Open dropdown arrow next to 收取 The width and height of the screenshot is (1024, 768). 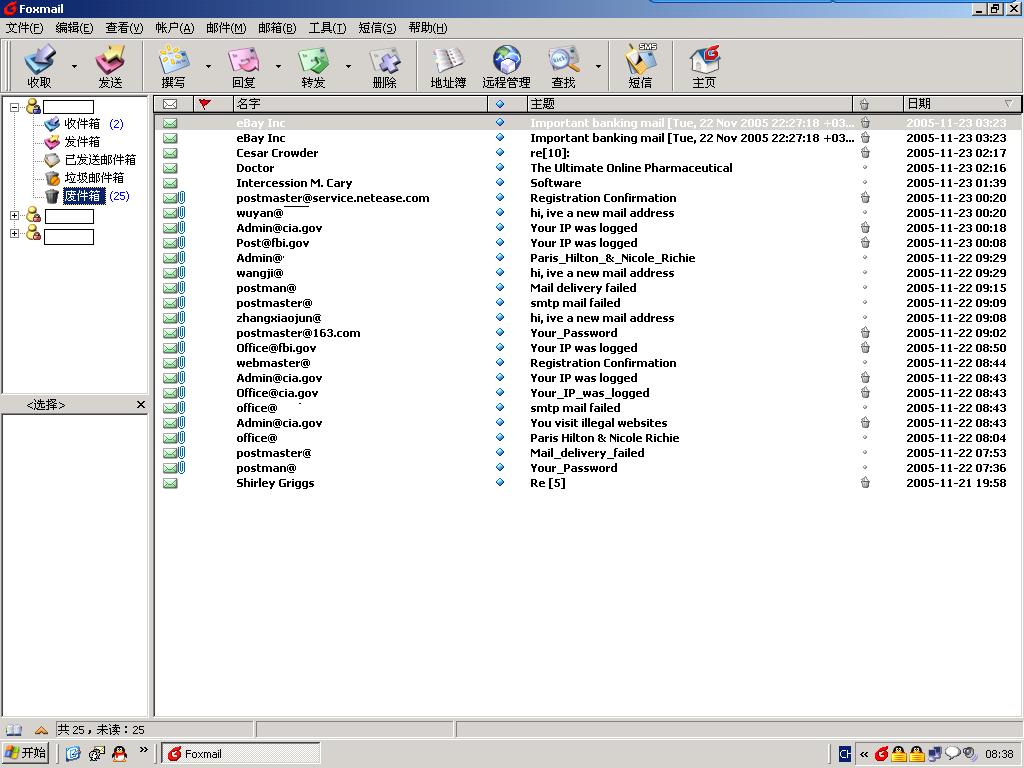tap(74, 67)
